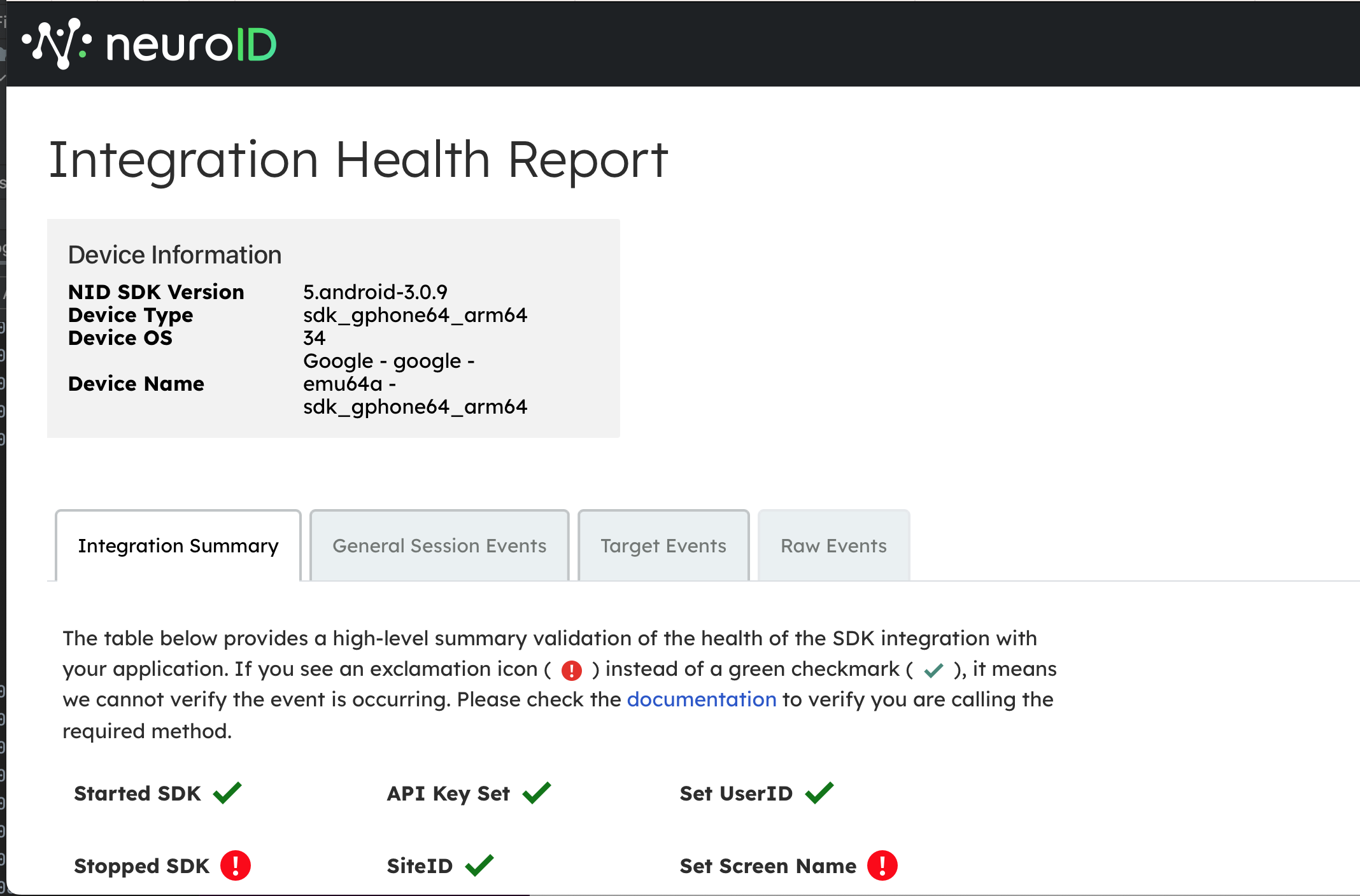
Task: Click the emu64a device name line
Action: pos(350,384)
